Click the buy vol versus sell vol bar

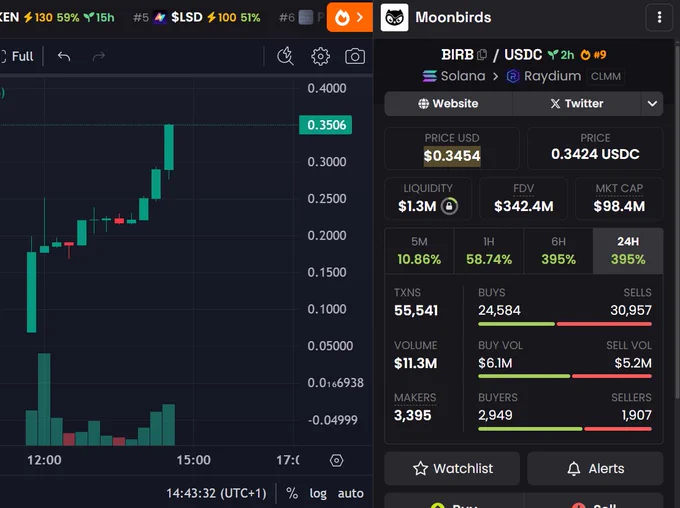(565, 376)
